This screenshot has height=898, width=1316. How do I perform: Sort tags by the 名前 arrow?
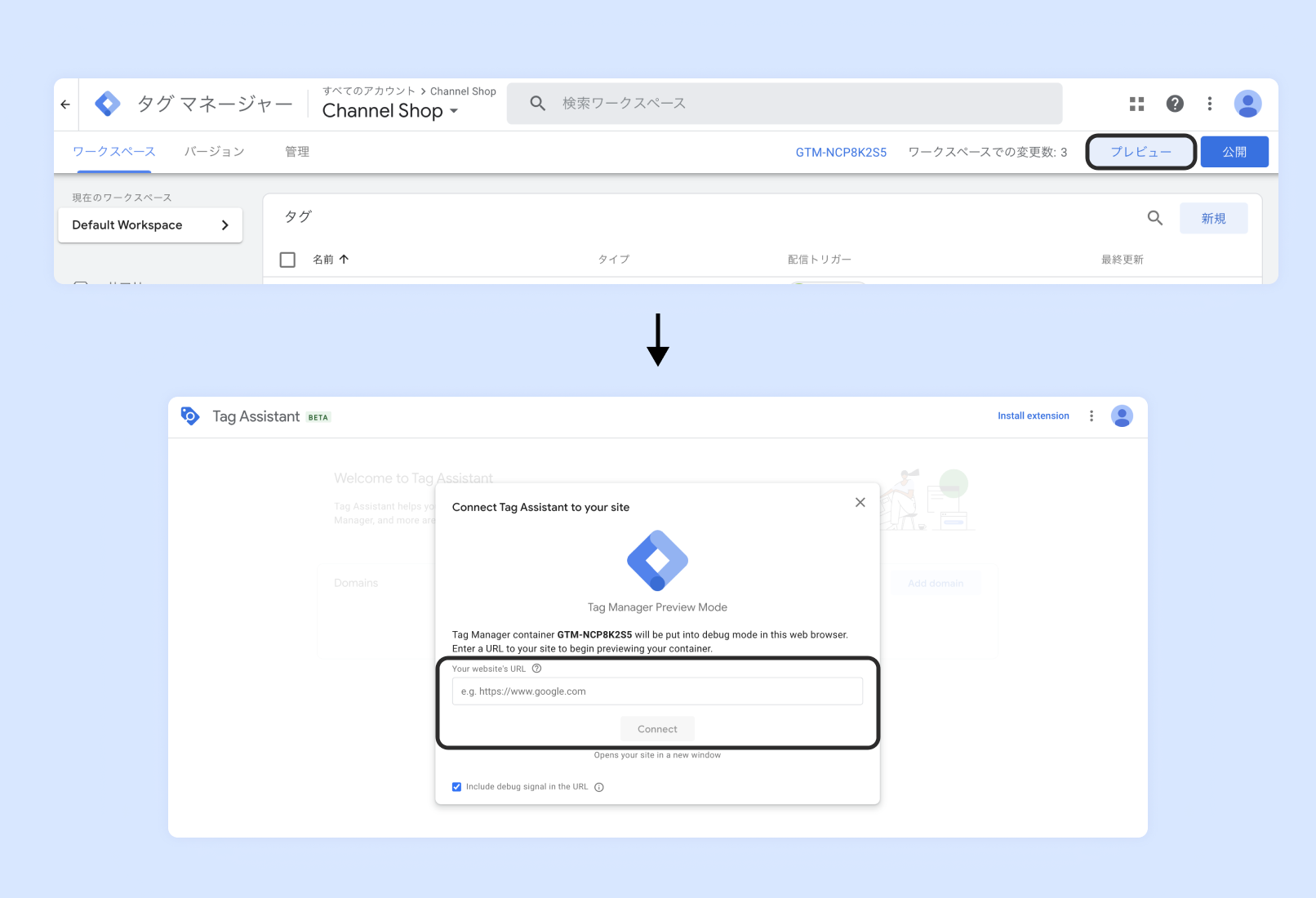[x=344, y=260]
